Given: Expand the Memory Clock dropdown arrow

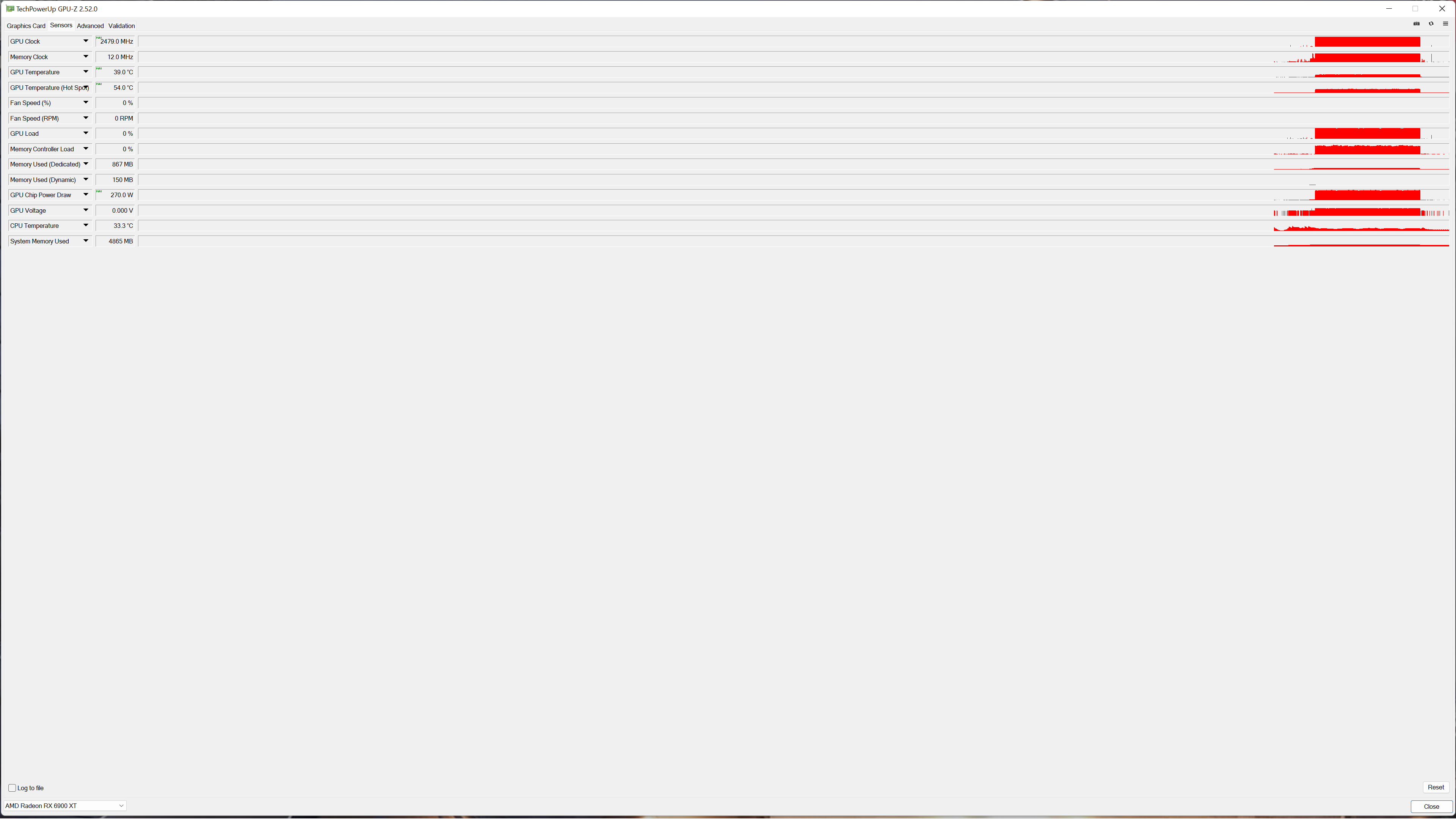Looking at the screenshot, I should [86, 56].
